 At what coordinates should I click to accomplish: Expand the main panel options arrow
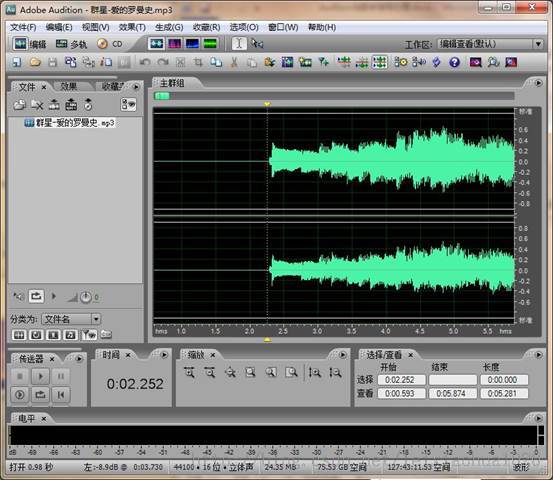(x=538, y=83)
